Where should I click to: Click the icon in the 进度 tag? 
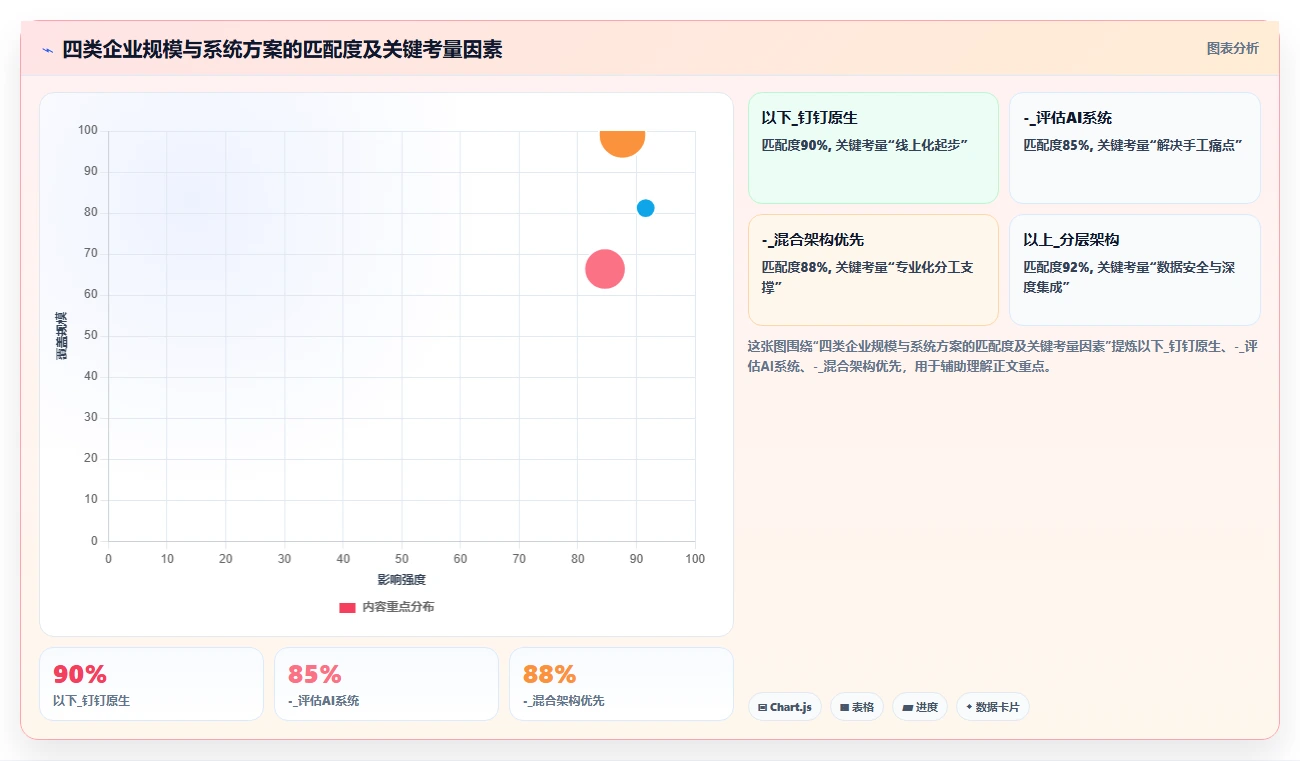[x=907, y=707]
